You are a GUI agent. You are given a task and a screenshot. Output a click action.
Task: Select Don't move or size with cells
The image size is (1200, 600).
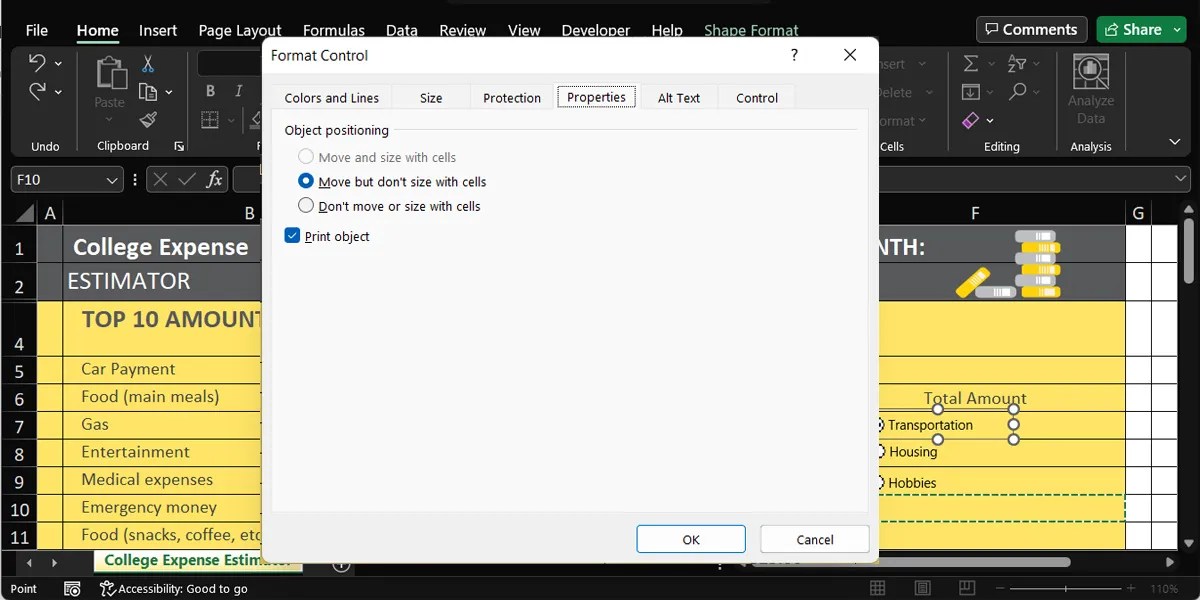coord(306,206)
